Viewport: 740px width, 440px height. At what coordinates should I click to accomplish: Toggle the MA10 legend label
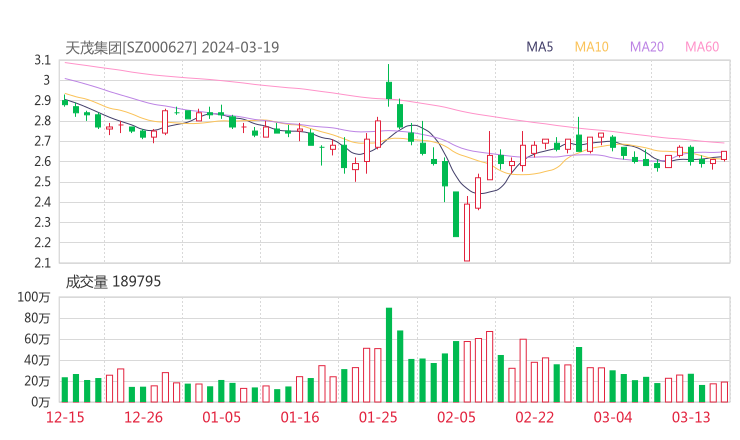click(592, 47)
